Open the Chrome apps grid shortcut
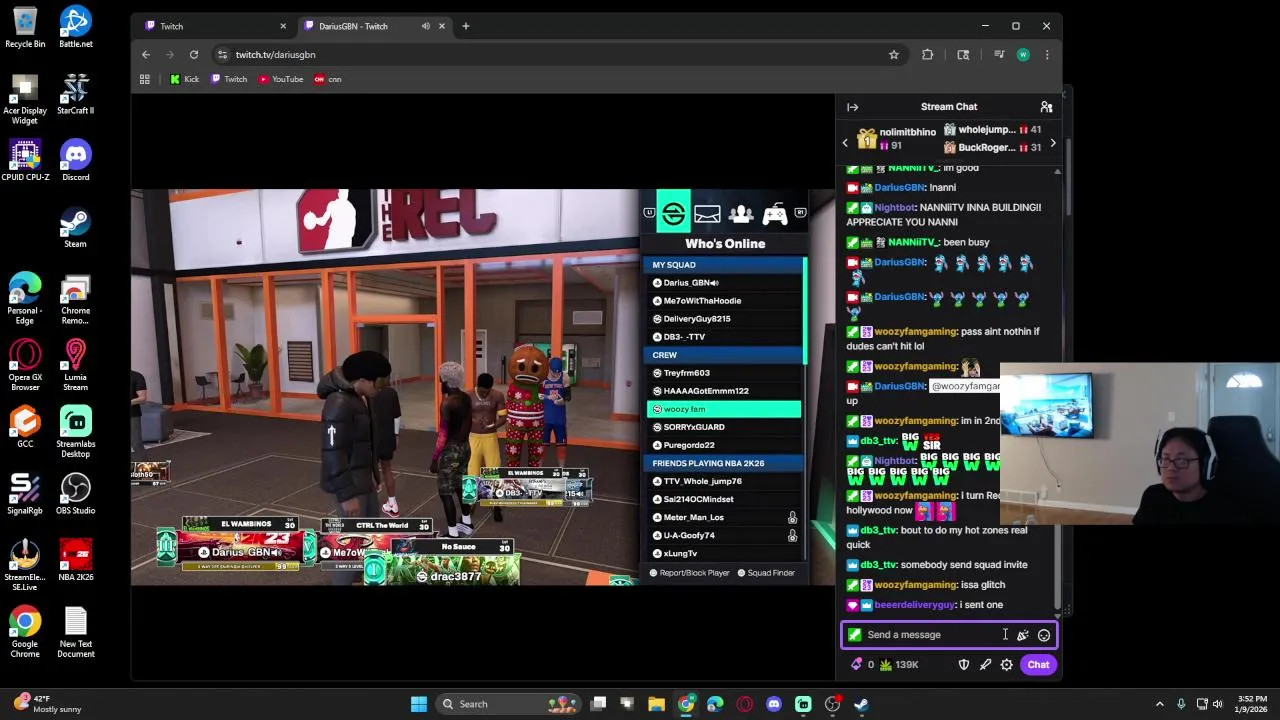 click(x=145, y=79)
